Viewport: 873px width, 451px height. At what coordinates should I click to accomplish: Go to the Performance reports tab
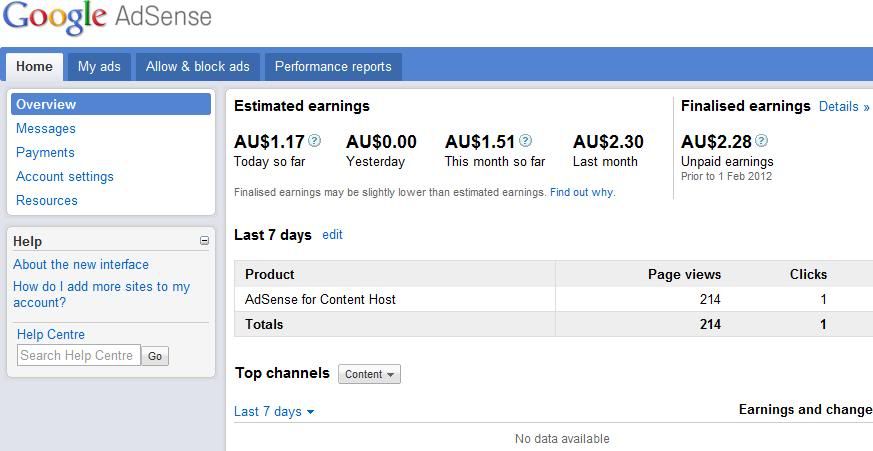point(333,67)
